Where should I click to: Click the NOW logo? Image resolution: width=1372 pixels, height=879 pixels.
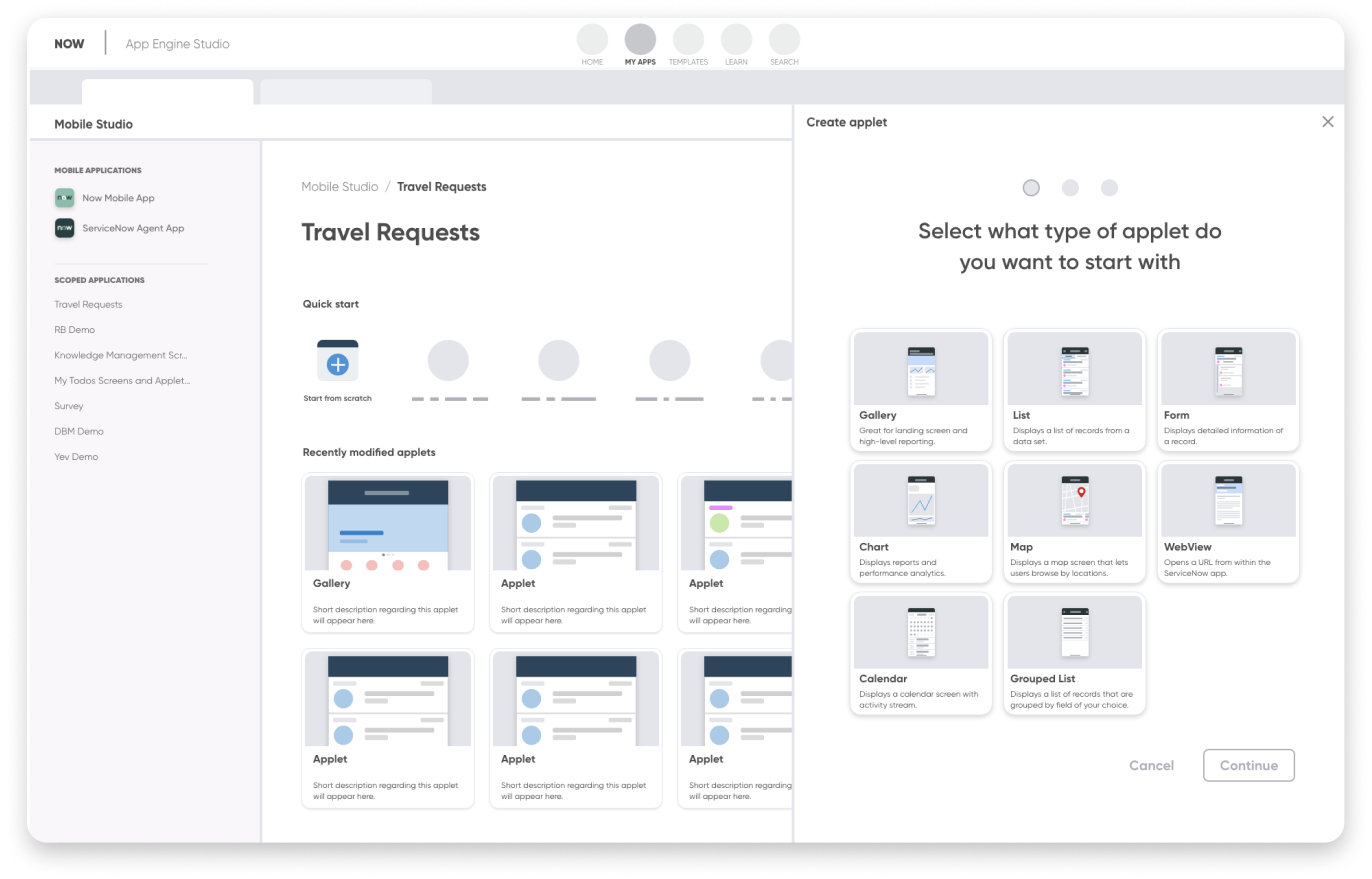point(69,44)
